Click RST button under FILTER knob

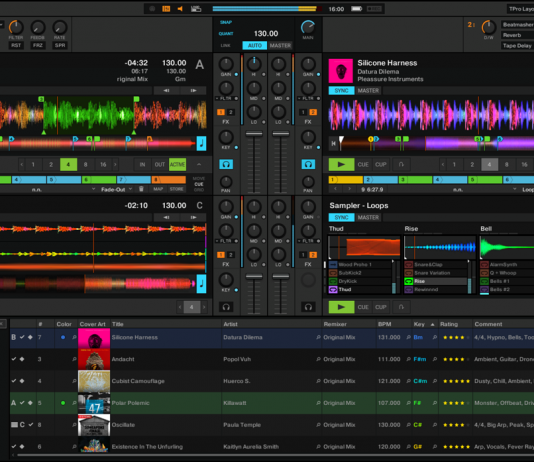[x=16, y=45]
